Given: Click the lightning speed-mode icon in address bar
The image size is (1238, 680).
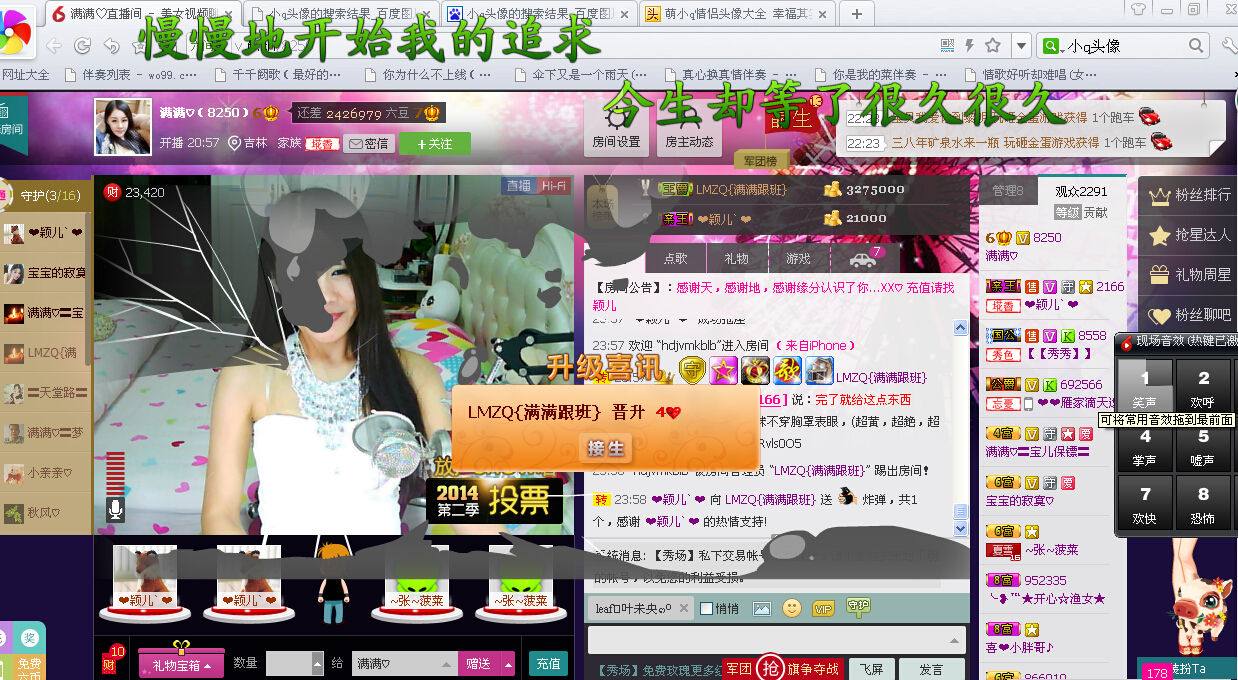Looking at the screenshot, I should (x=969, y=46).
